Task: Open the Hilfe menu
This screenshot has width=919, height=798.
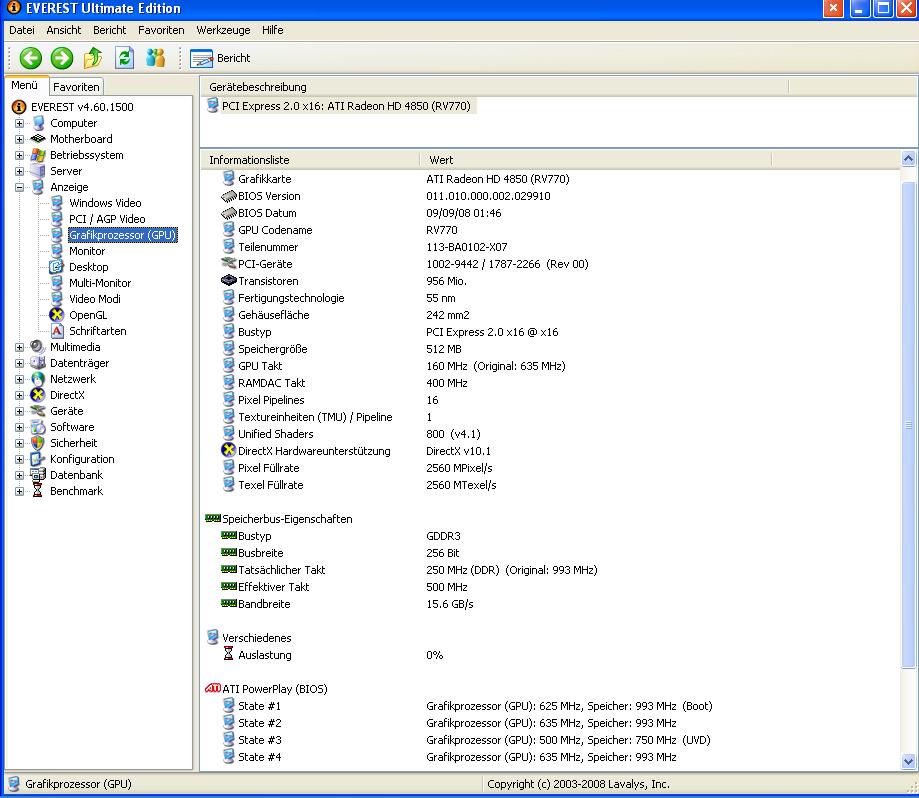Action: click(273, 30)
